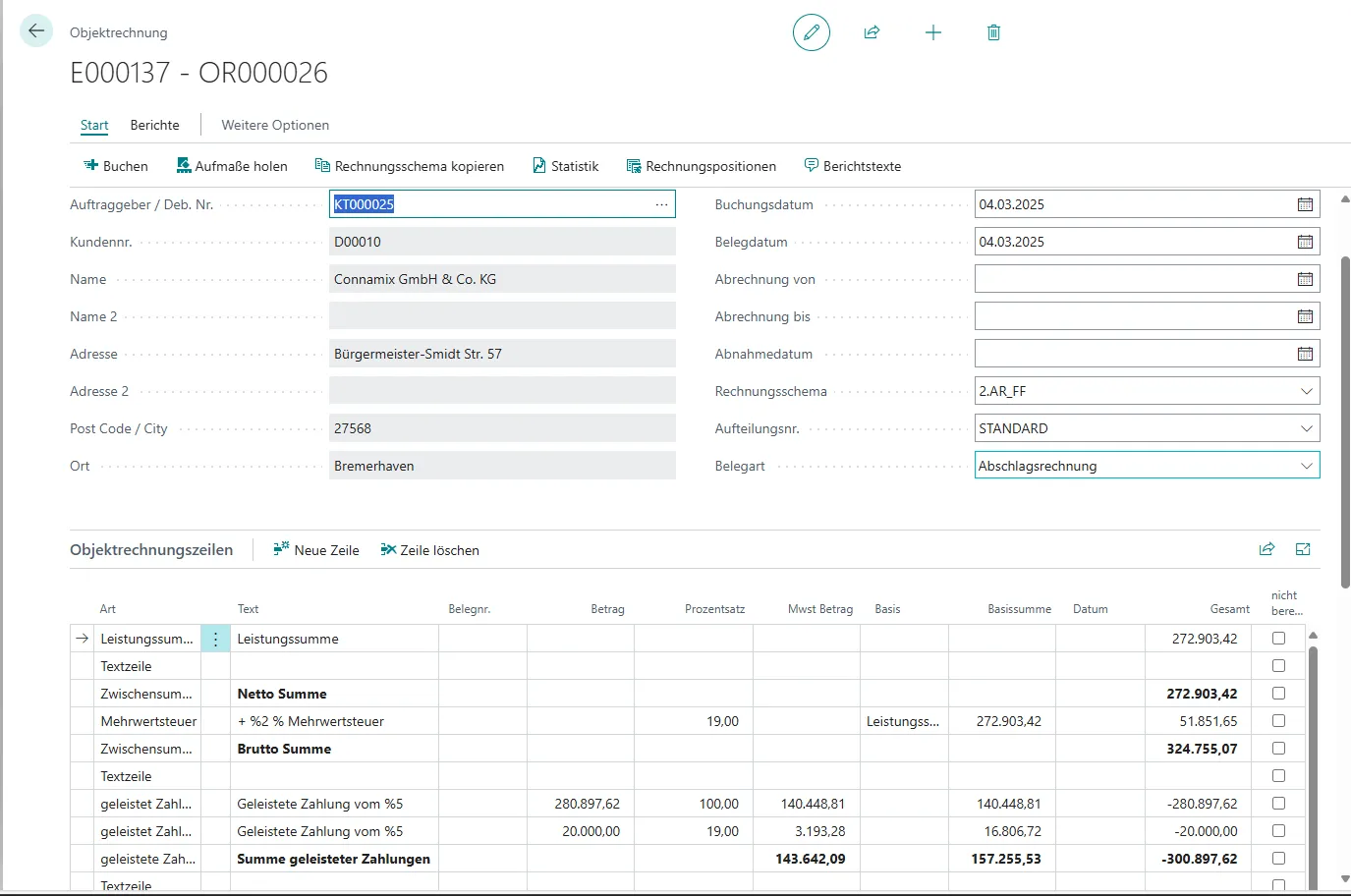Expand the Objektrechnungszeilen section to full view
Viewport: 1351px width, 896px height.
[1303, 549]
